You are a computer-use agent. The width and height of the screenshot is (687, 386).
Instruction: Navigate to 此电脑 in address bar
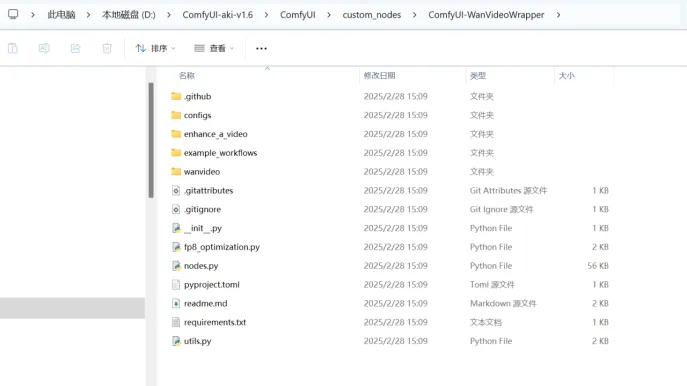61,14
